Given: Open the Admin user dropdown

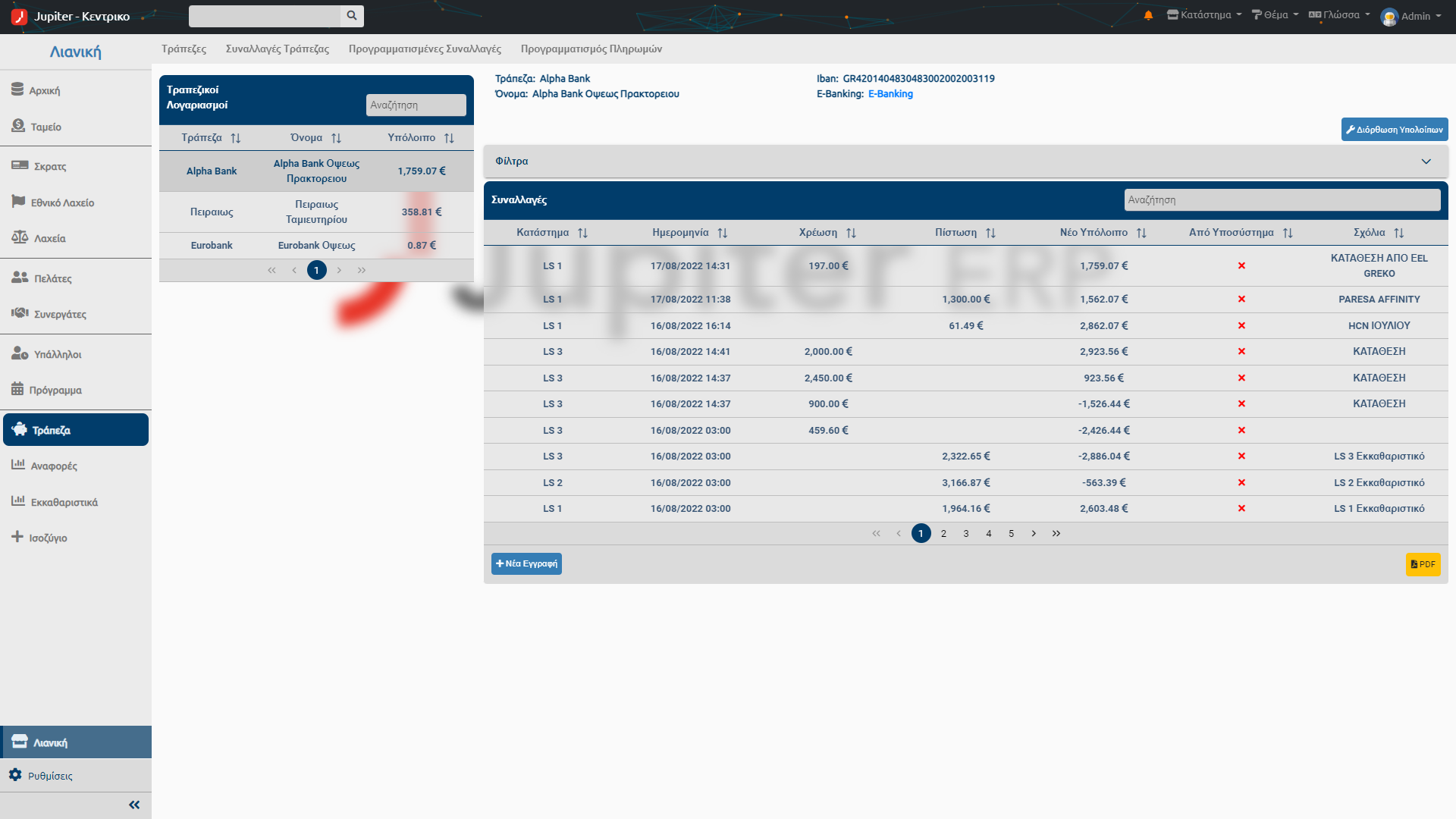Looking at the screenshot, I should 1411,16.
